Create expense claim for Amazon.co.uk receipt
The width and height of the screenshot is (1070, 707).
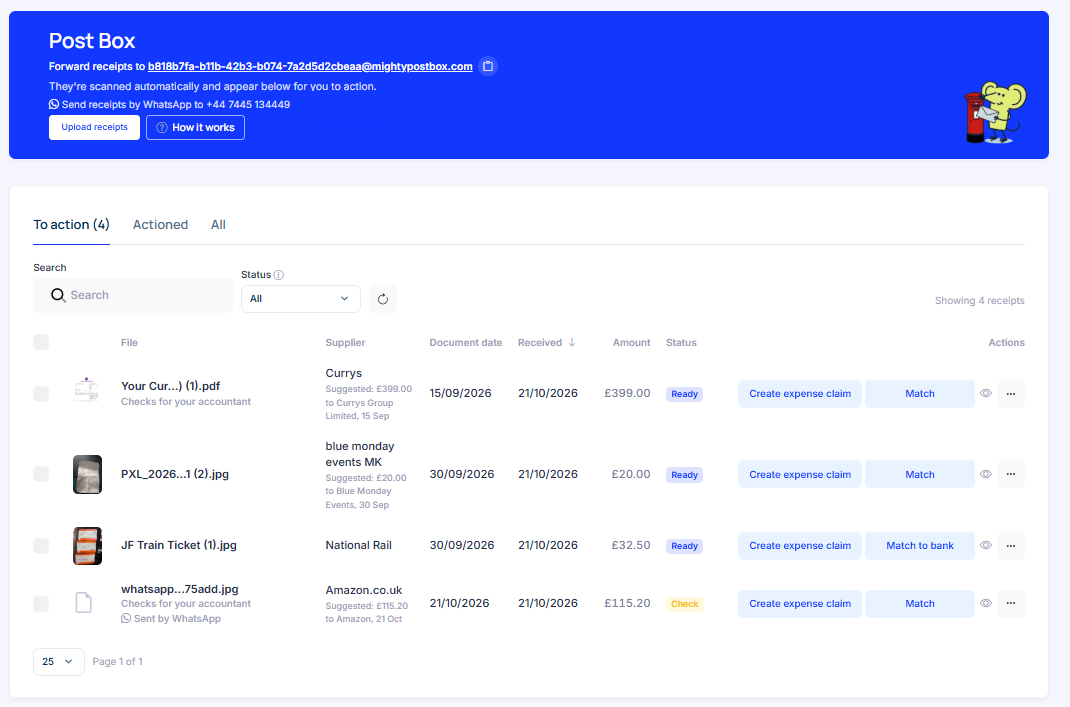click(800, 603)
